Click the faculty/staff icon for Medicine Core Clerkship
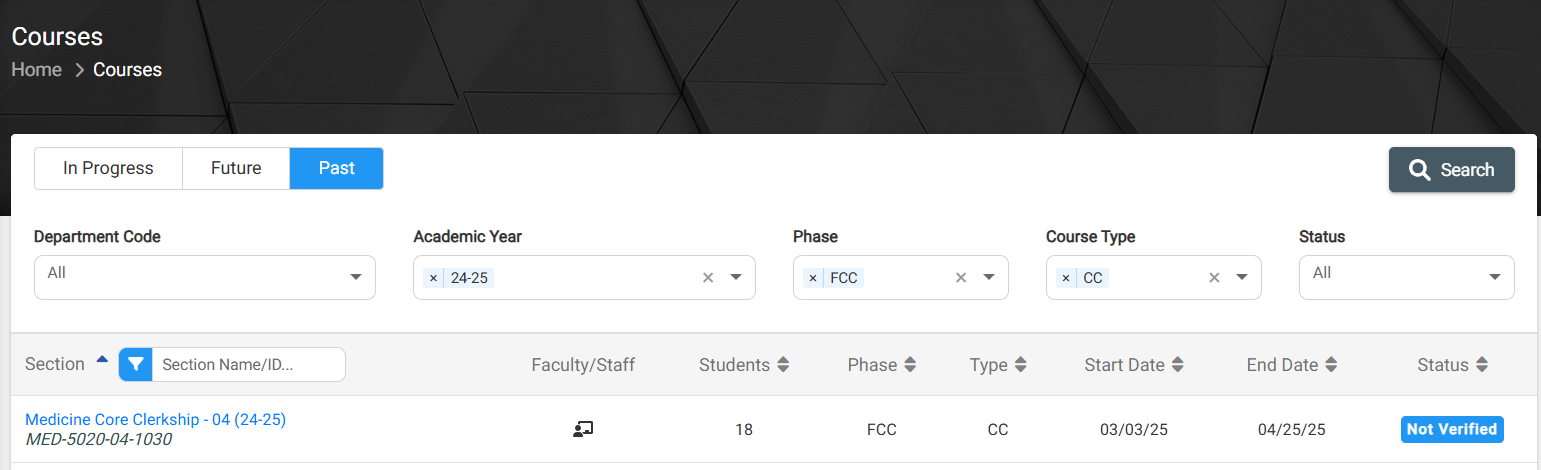The width and height of the screenshot is (1541, 470). pos(583,429)
